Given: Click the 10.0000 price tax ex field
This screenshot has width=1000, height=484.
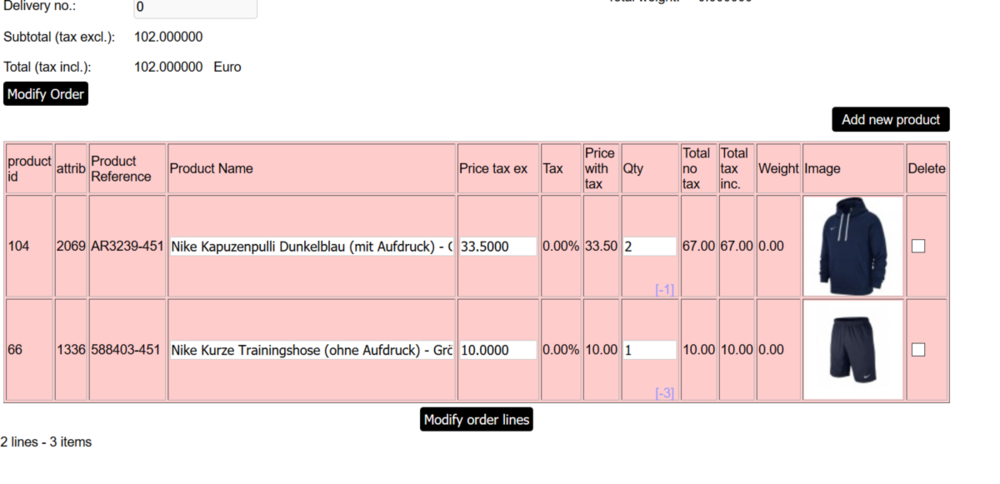Looking at the screenshot, I should [497, 350].
